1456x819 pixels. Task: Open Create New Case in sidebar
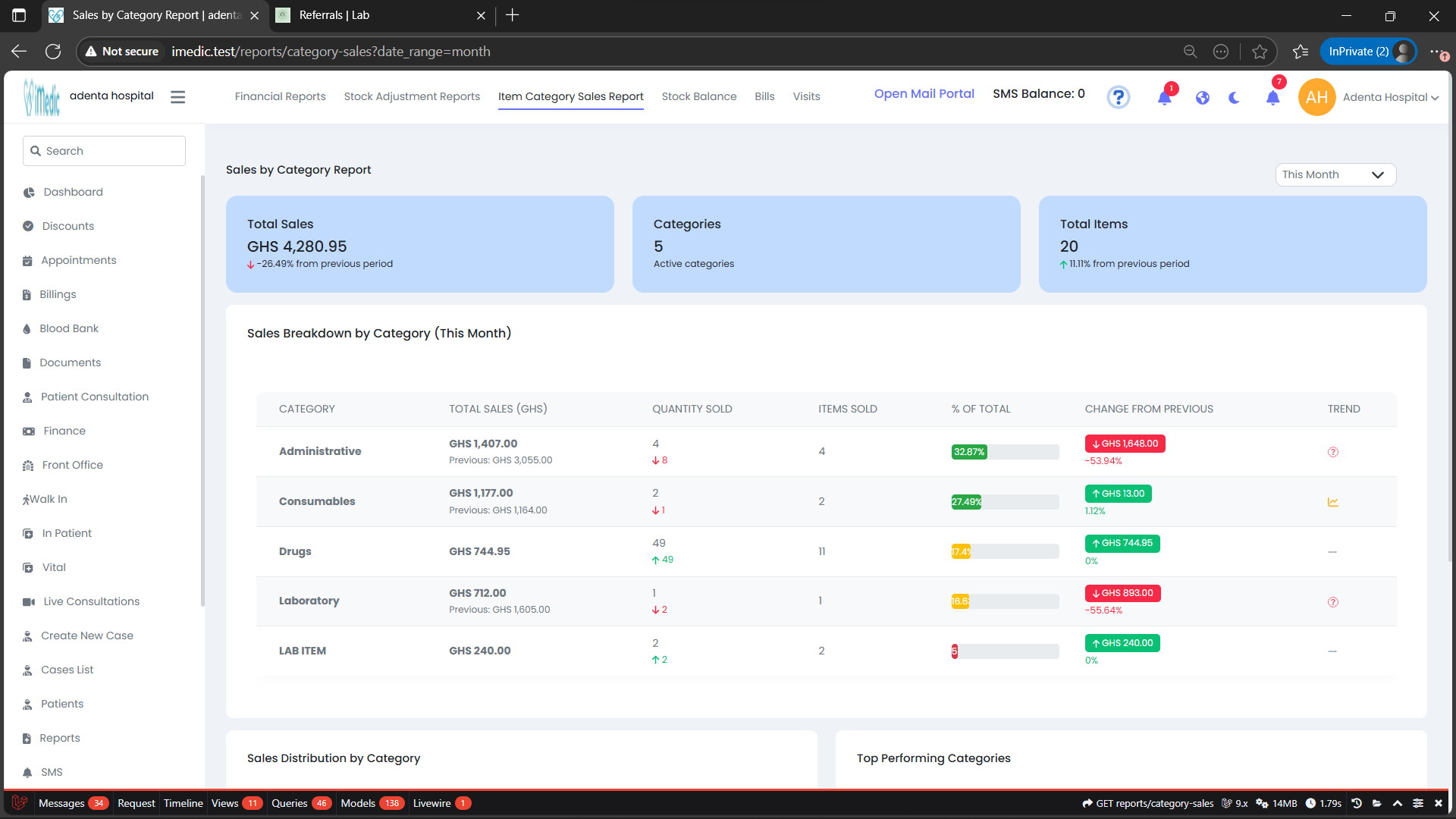tap(86, 636)
